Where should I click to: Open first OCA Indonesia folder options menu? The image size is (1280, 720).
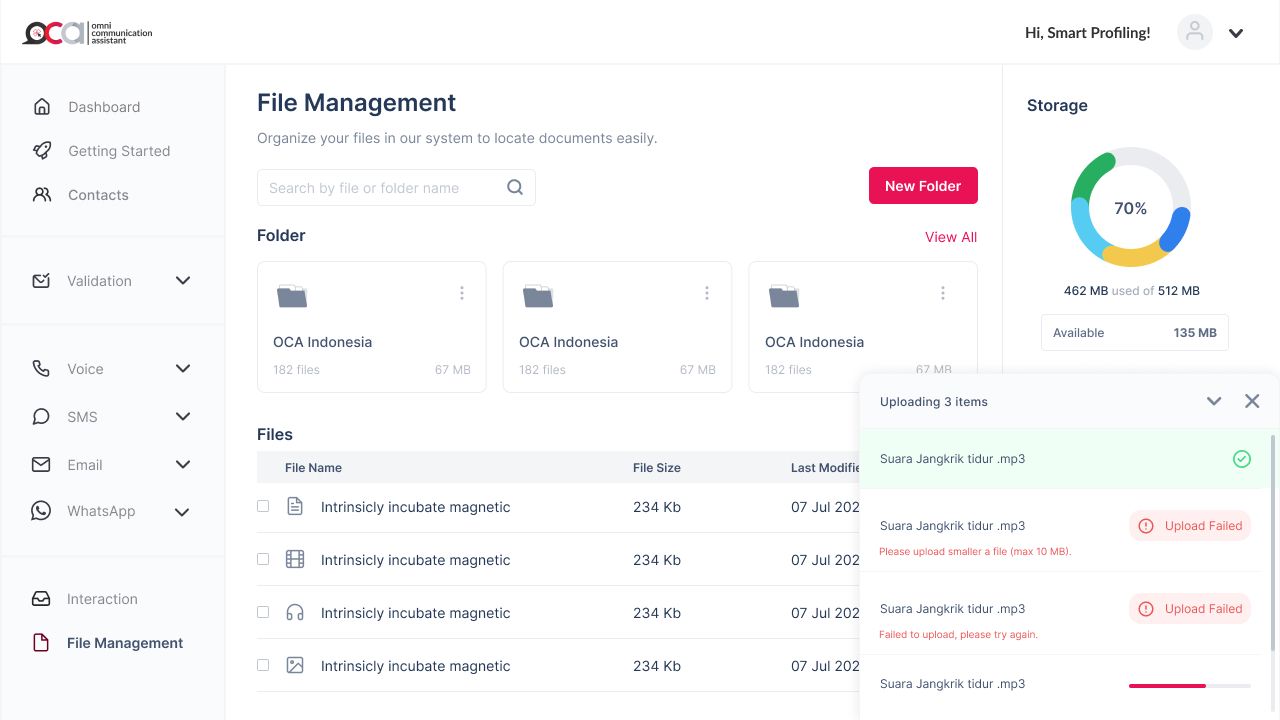461,293
